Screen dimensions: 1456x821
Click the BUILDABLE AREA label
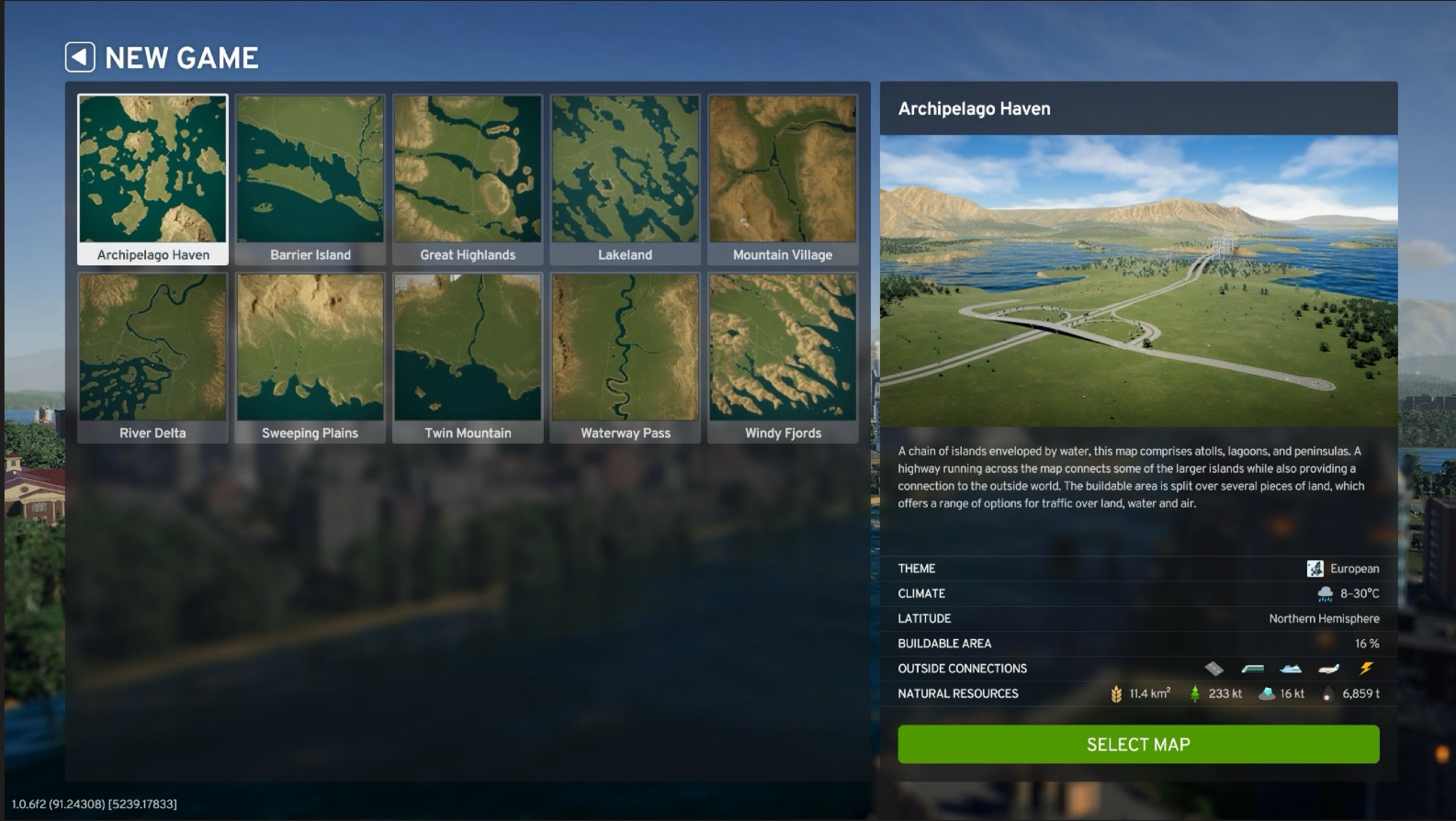944,644
